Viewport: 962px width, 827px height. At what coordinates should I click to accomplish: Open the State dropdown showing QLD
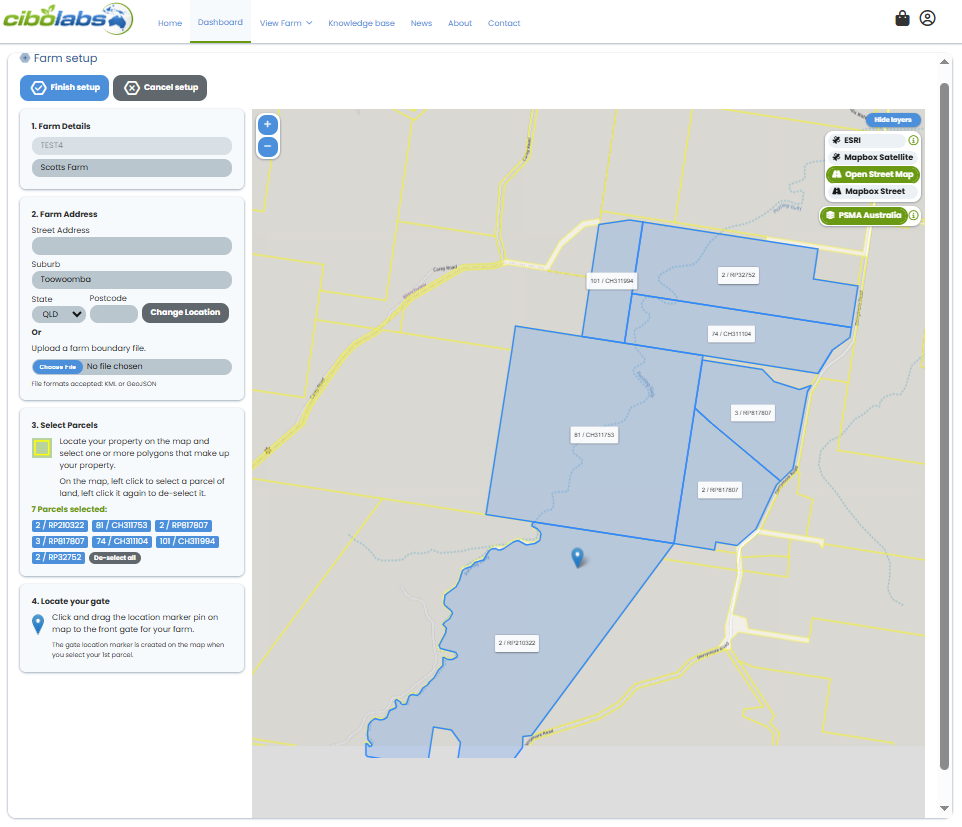58,313
